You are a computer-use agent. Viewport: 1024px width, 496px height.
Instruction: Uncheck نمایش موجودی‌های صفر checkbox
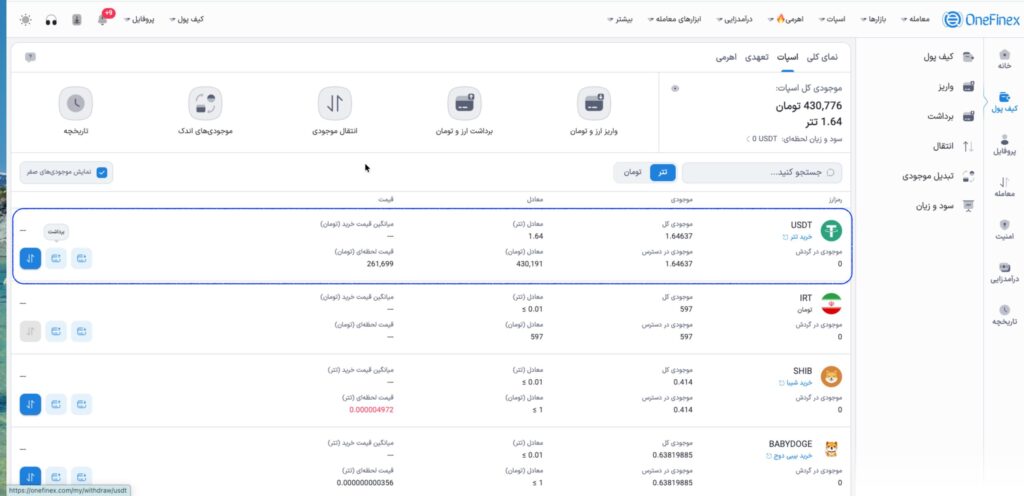tap(102, 172)
